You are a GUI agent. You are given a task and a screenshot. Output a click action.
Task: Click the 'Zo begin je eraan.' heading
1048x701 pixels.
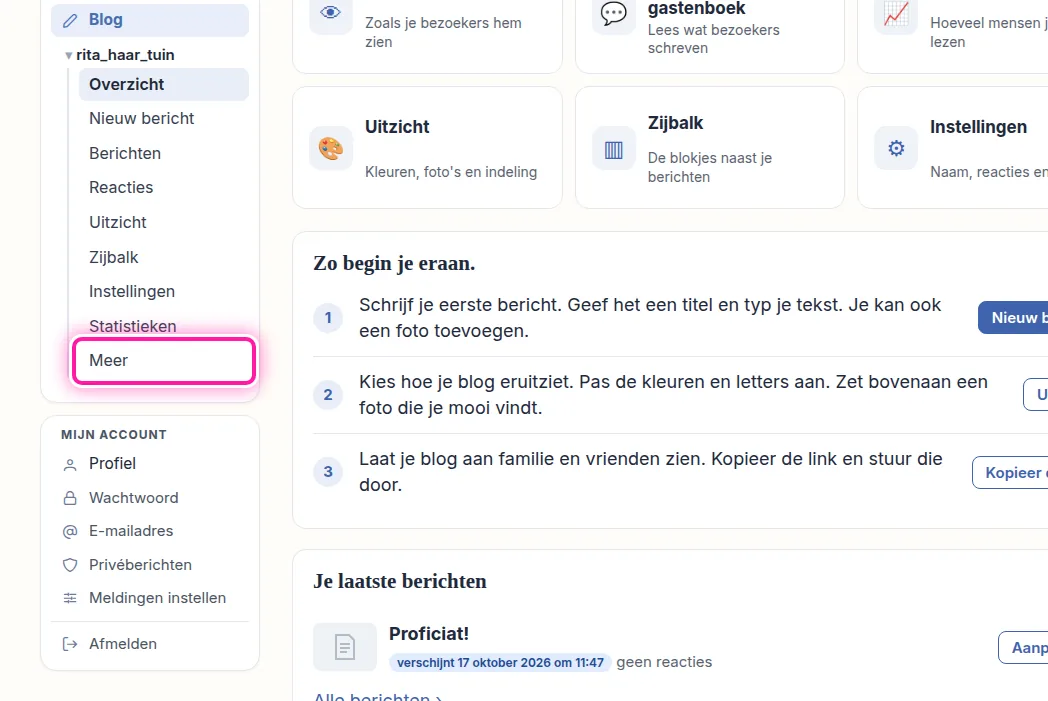tap(394, 263)
